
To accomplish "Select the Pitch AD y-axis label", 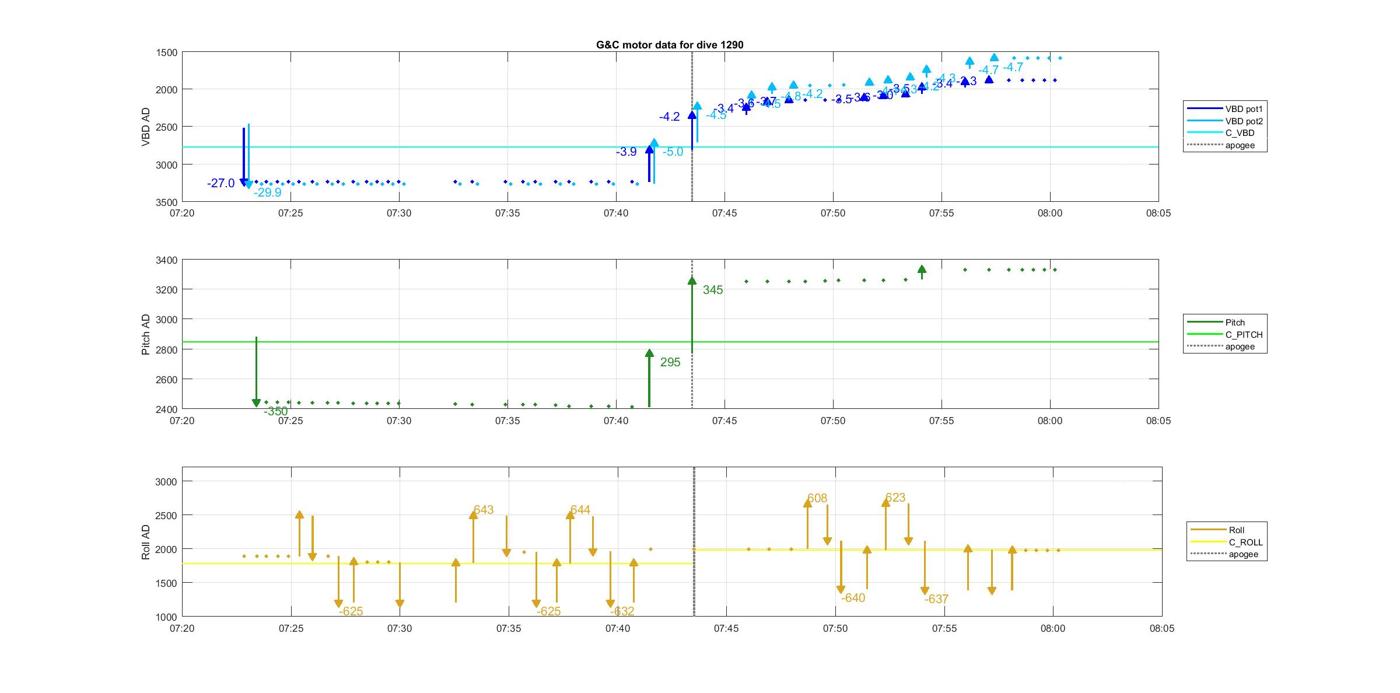I will click(146, 335).
